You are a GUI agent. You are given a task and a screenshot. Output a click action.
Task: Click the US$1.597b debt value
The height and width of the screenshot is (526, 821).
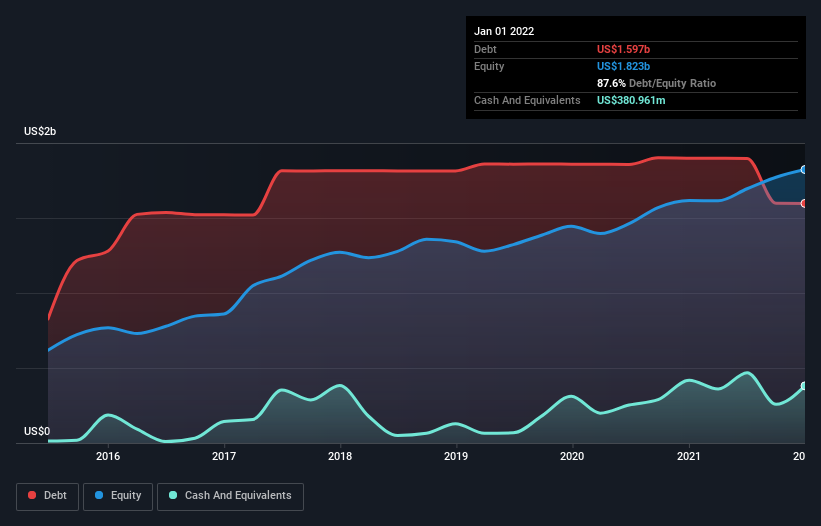[x=624, y=49]
